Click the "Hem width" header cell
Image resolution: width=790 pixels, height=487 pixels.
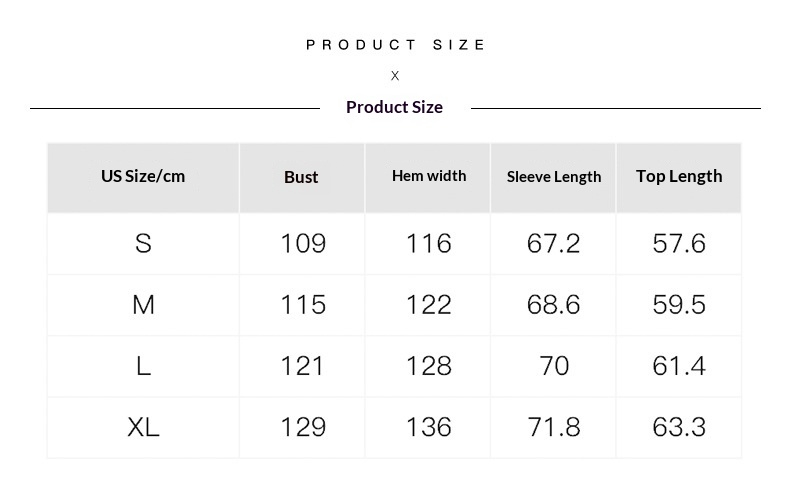pos(429,176)
